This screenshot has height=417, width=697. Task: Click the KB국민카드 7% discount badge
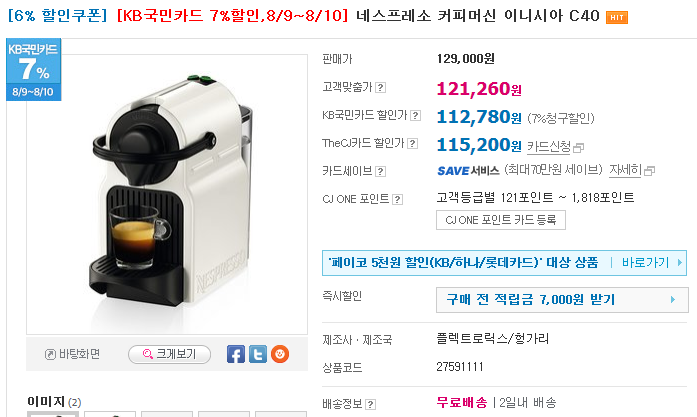pyautogui.click(x=33, y=69)
